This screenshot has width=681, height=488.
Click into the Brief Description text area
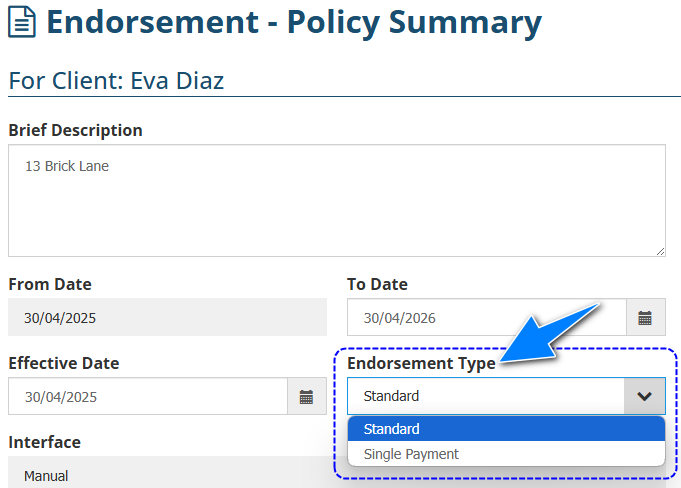(x=336, y=200)
